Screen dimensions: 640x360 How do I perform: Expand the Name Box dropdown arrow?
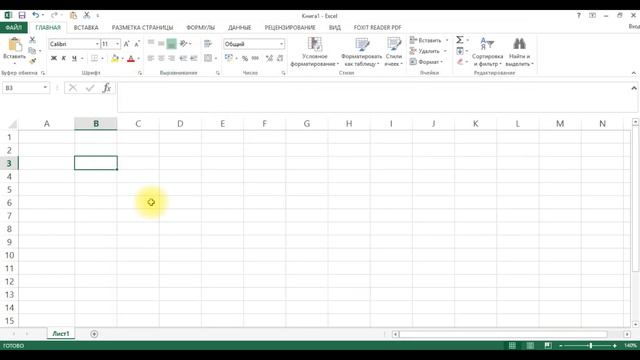point(45,88)
